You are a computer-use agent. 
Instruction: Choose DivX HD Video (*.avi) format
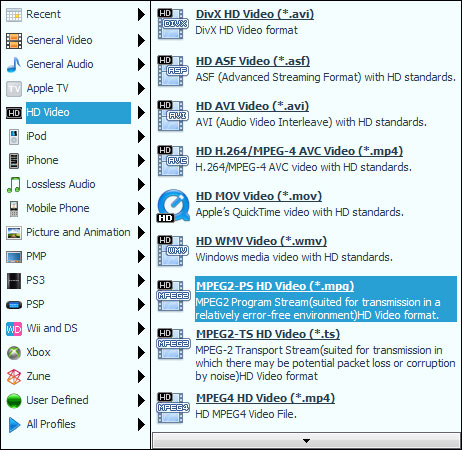[255, 14]
